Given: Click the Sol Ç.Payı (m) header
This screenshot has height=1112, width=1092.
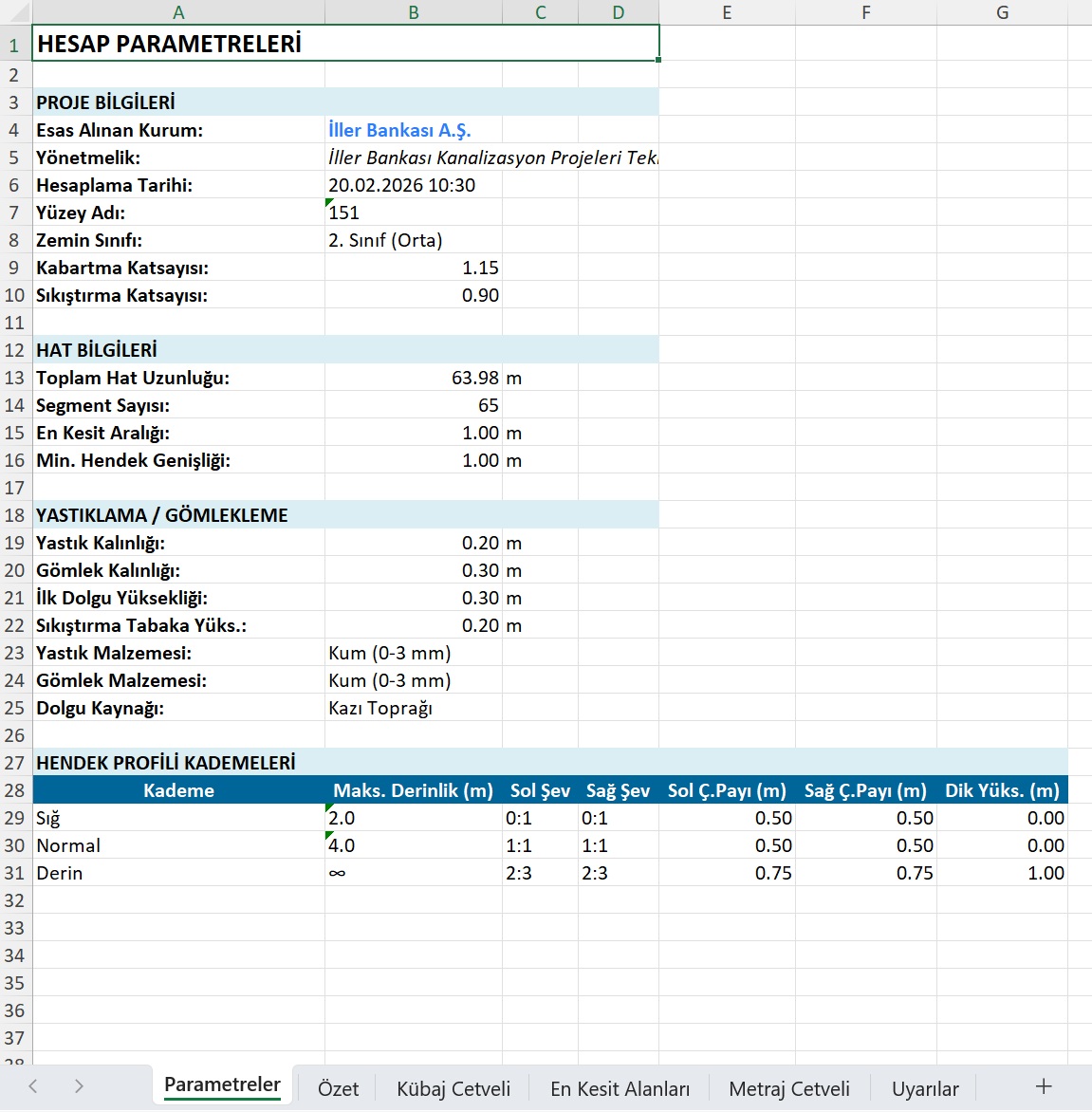Looking at the screenshot, I should [x=727, y=790].
